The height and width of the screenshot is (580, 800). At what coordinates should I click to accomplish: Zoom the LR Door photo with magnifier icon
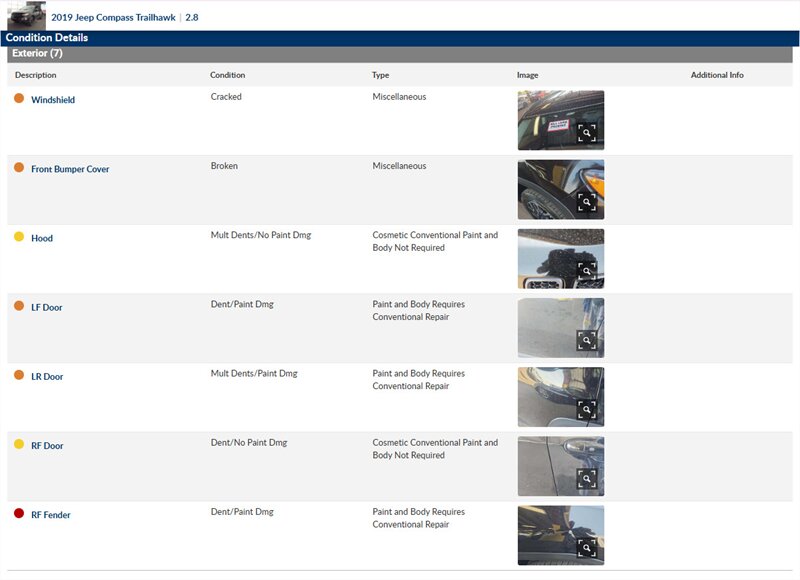[587, 409]
